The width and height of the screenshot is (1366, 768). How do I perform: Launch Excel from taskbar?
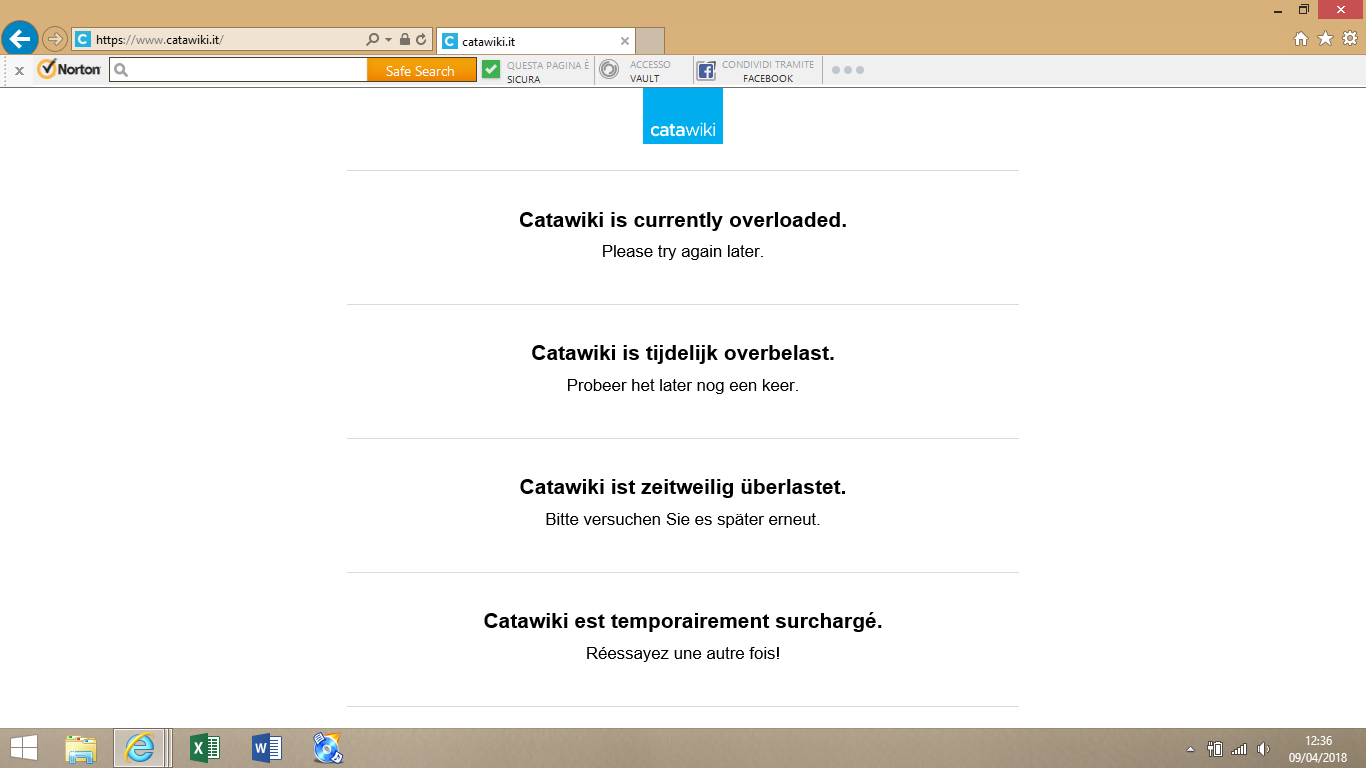pos(205,748)
